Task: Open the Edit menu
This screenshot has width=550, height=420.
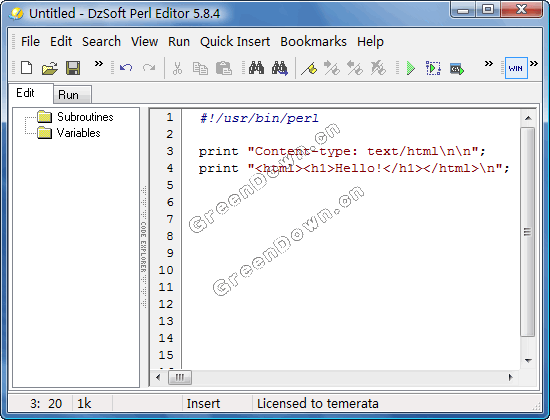Action: pyautogui.click(x=61, y=41)
